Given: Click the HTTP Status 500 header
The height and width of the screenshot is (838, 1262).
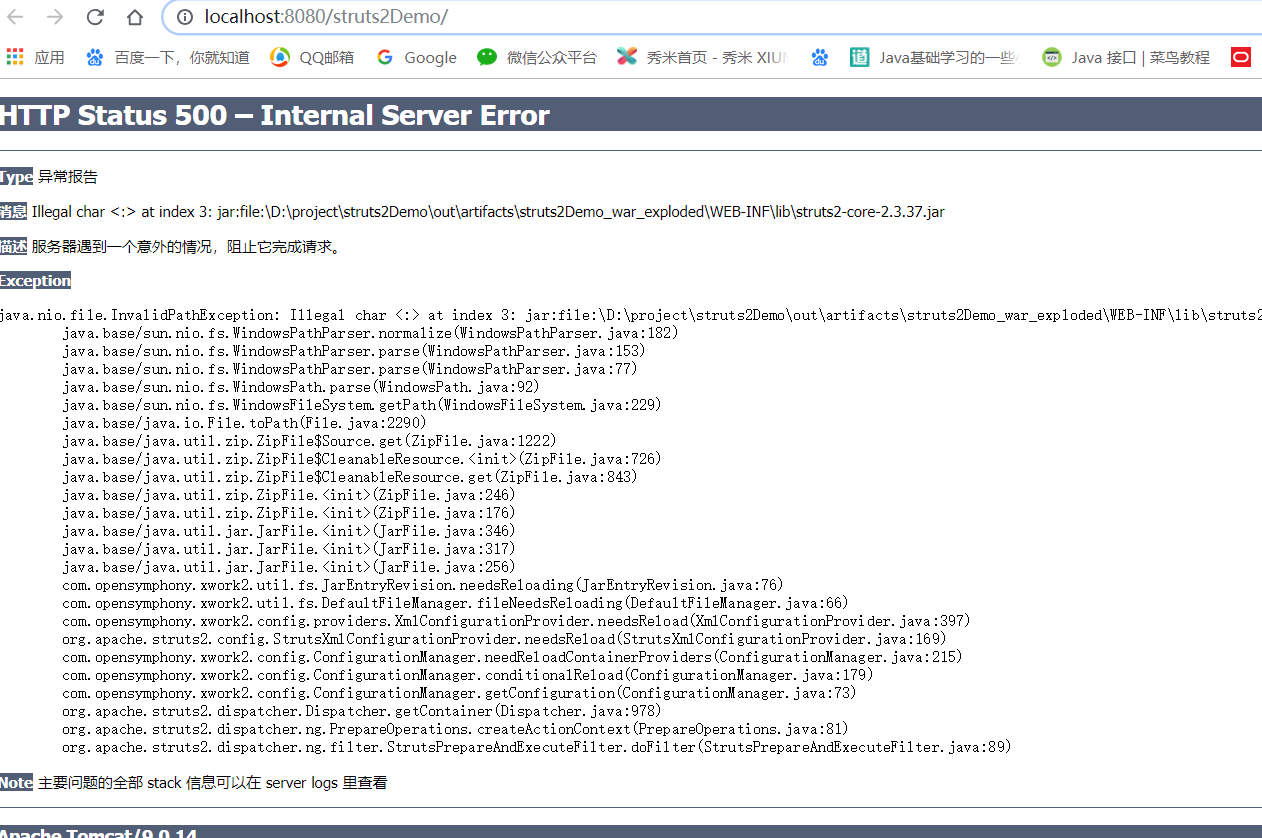Looking at the screenshot, I should [273, 115].
